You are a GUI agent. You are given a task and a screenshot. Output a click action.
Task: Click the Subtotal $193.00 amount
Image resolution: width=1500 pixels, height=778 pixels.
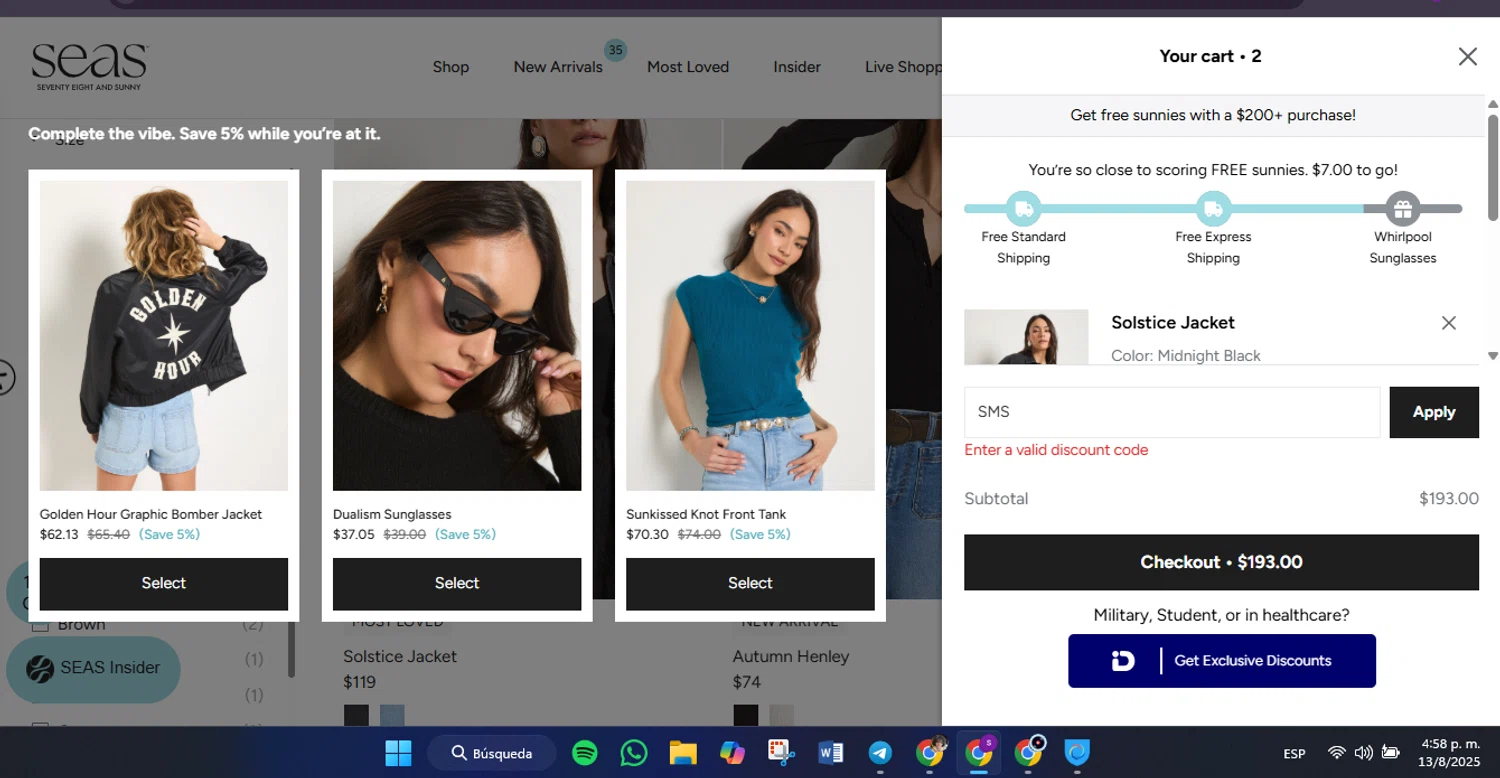coord(1449,499)
